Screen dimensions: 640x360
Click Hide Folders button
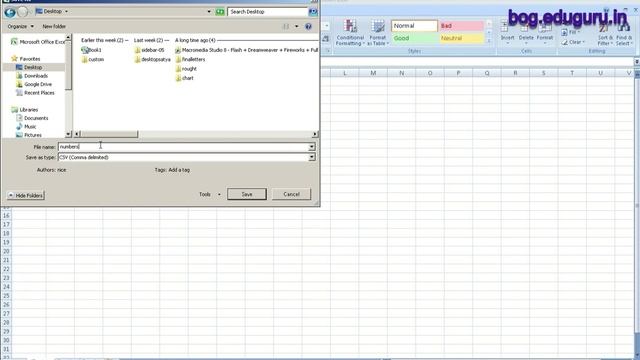pyautogui.click(x=26, y=196)
